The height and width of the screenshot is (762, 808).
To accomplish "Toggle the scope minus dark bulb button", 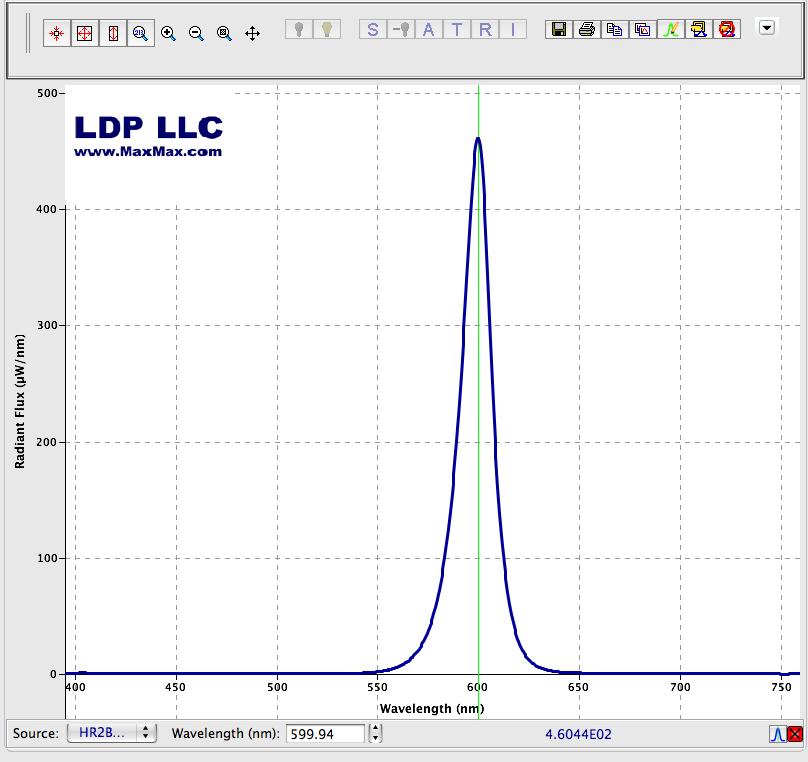I will pyautogui.click(x=401, y=29).
